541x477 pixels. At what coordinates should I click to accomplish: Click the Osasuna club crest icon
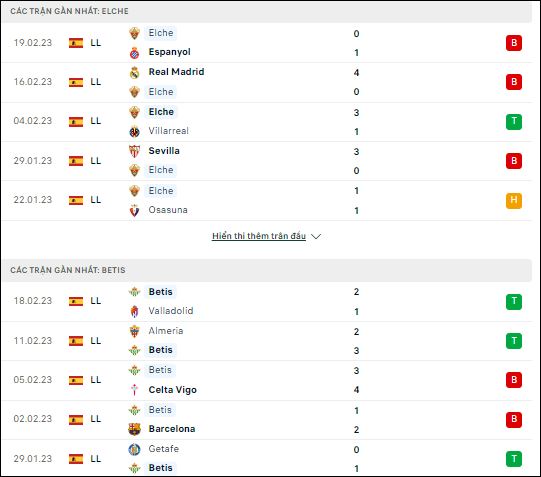pyautogui.click(x=134, y=210)
